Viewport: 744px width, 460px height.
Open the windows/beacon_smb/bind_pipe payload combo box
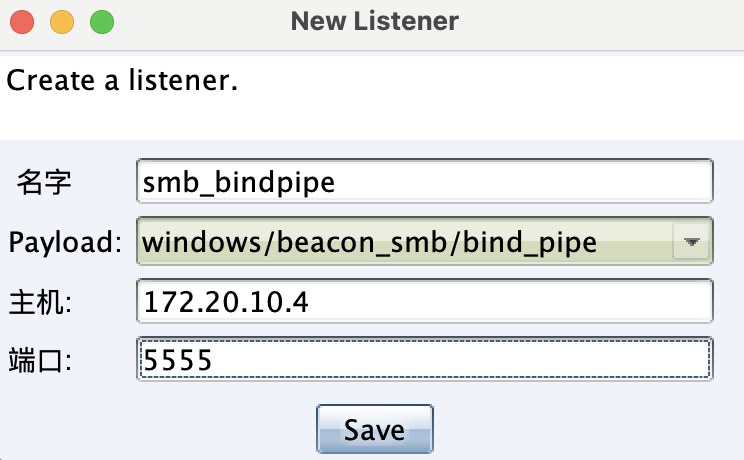click(400, 241)
